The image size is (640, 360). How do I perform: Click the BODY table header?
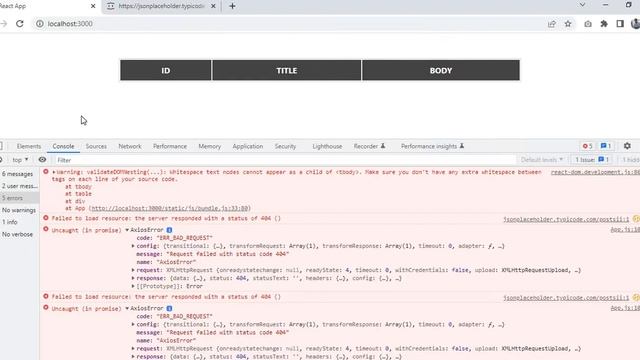tap(441, 71)
